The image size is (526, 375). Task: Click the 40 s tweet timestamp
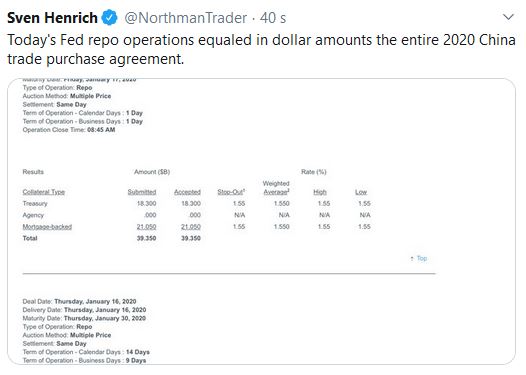pos(273,18)
